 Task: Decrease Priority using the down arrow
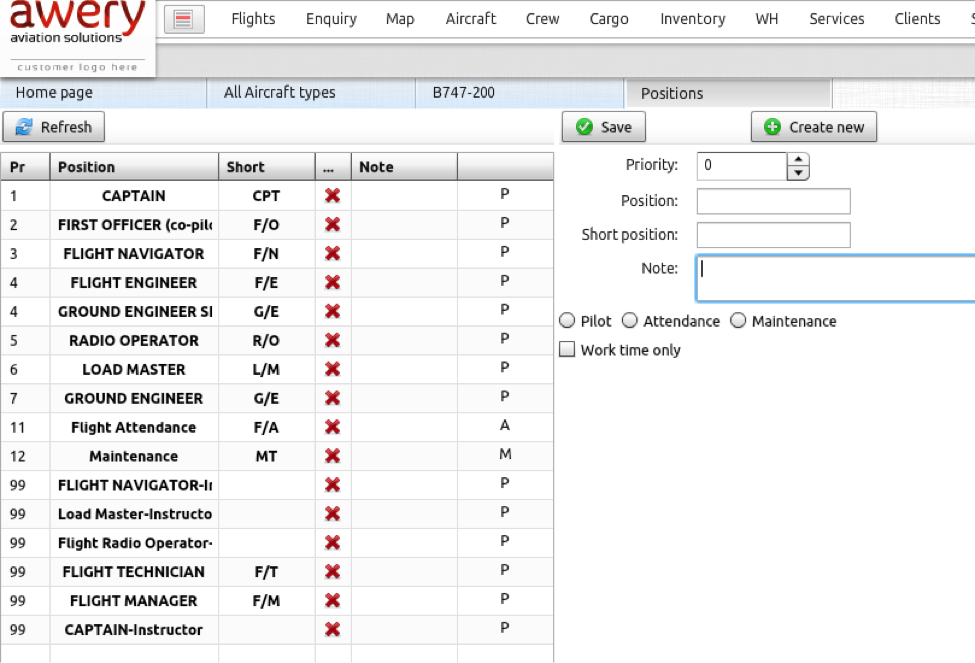click(798, 173)
